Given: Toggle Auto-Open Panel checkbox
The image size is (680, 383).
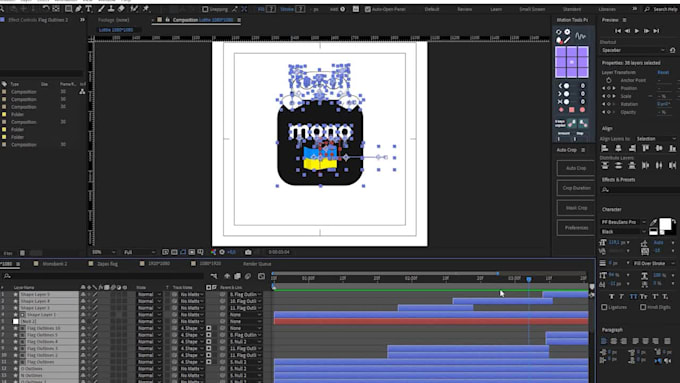Looking at the screenshot, I should tap(368, 9).
